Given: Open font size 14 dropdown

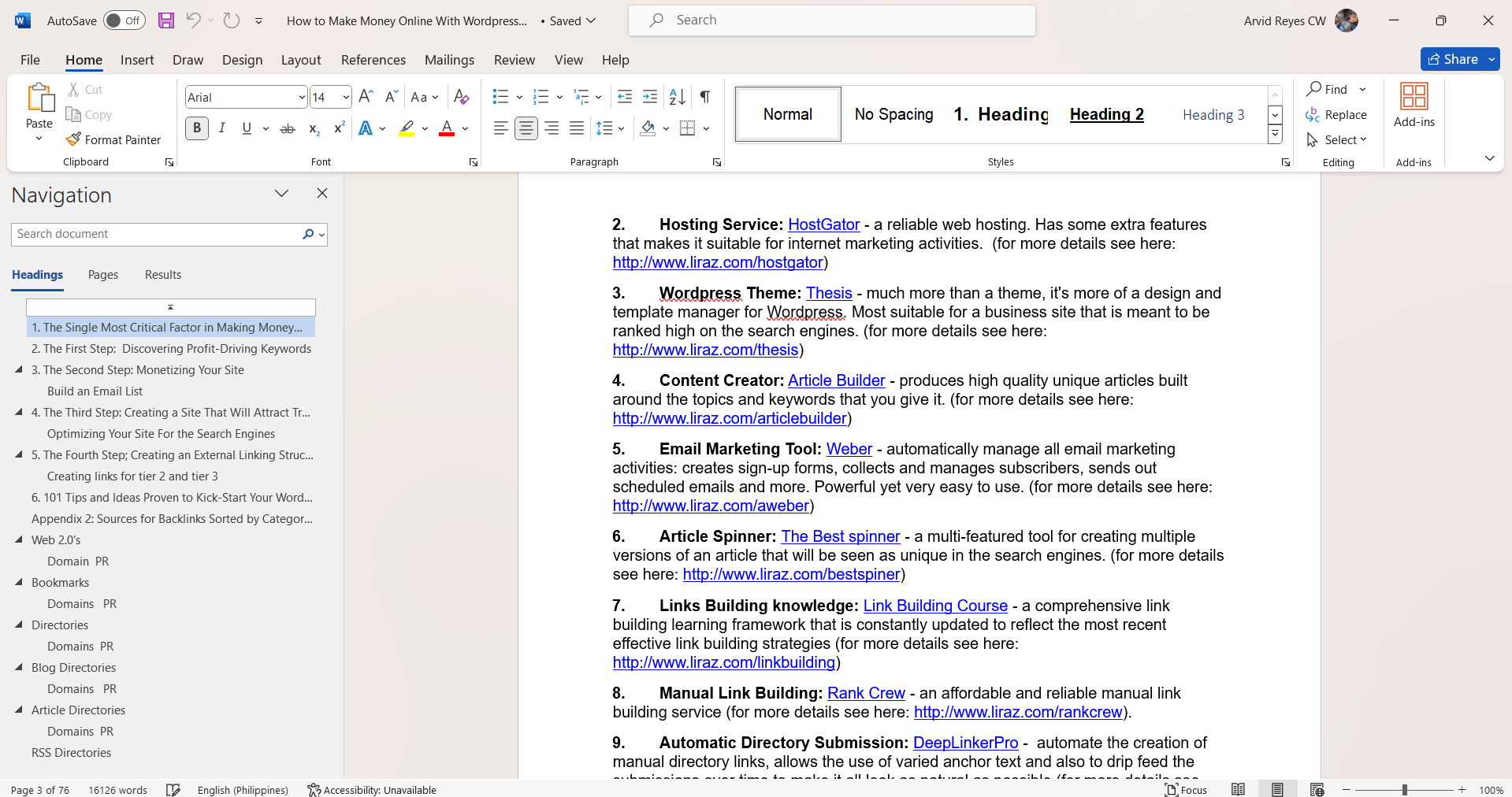Looking at the screenshot, I should (345, 97).
